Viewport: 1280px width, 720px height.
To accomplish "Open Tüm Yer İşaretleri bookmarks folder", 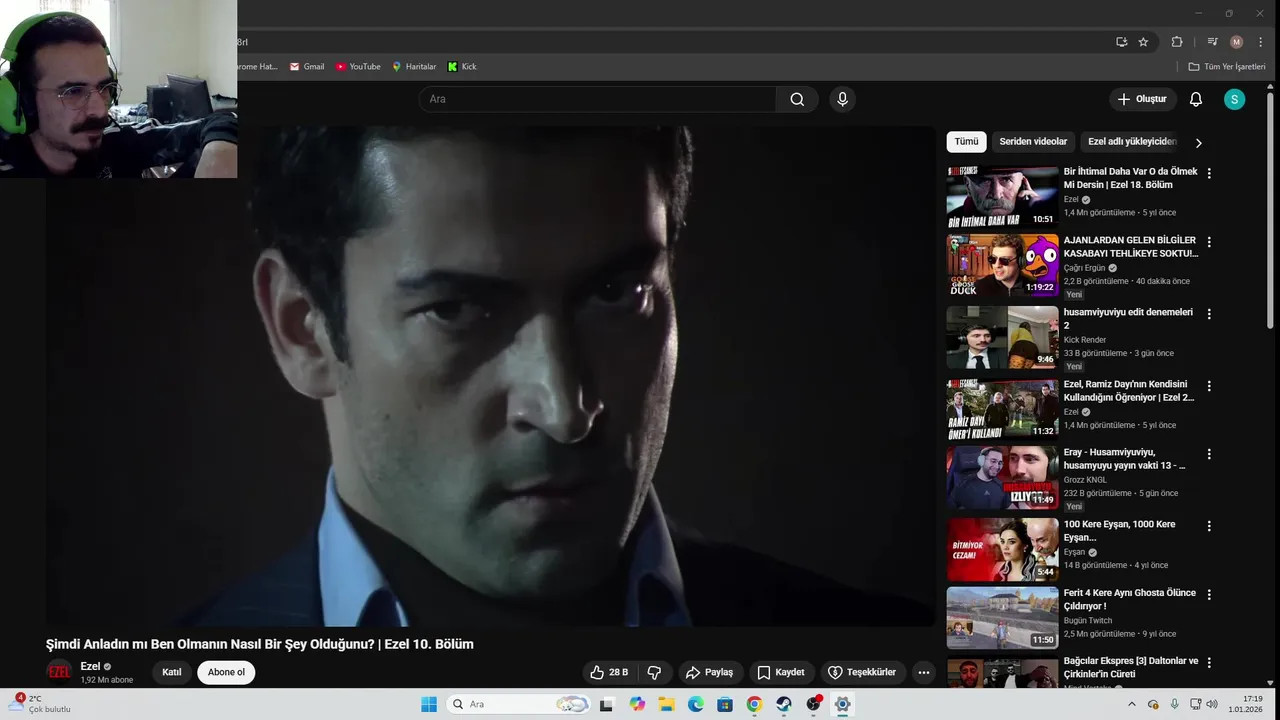I will (1226, 67).
